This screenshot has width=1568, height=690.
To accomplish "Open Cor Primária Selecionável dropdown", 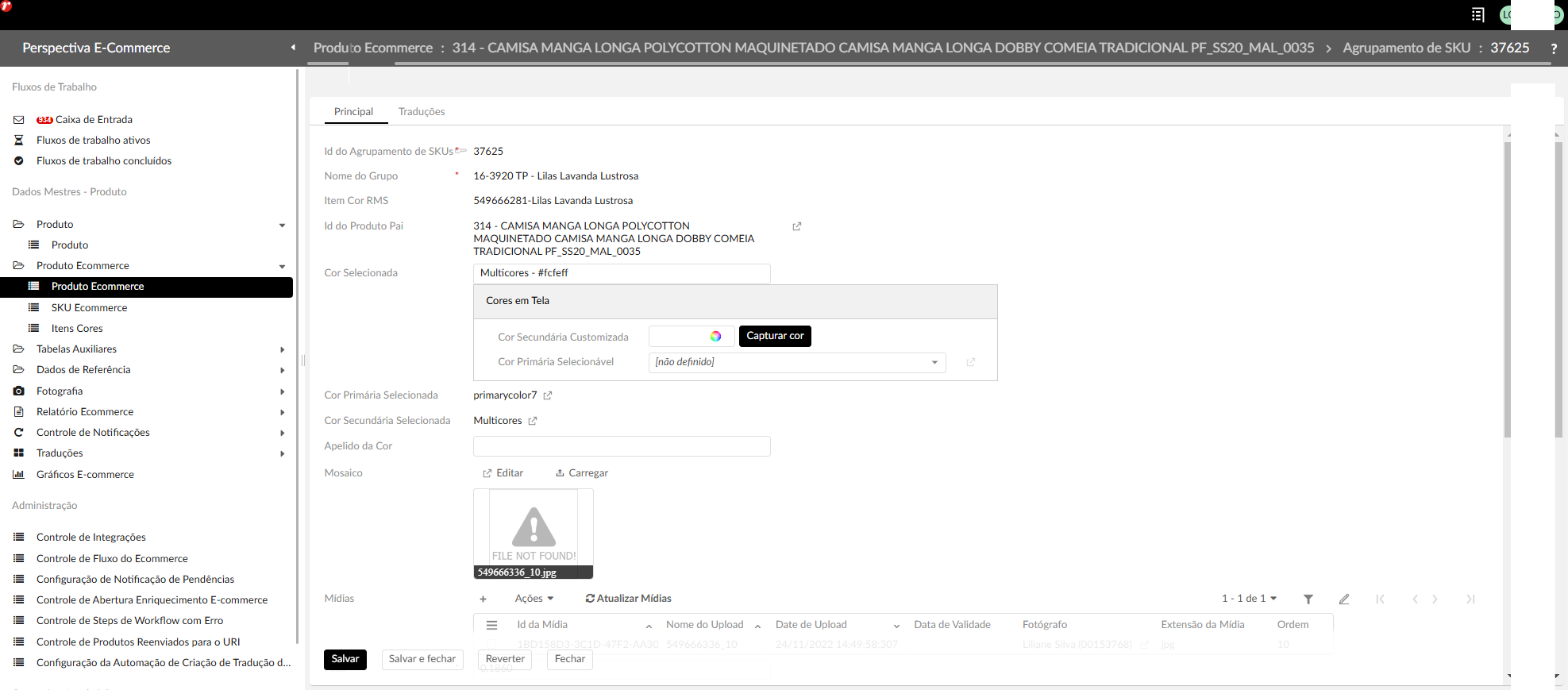I will click(796, 362).
